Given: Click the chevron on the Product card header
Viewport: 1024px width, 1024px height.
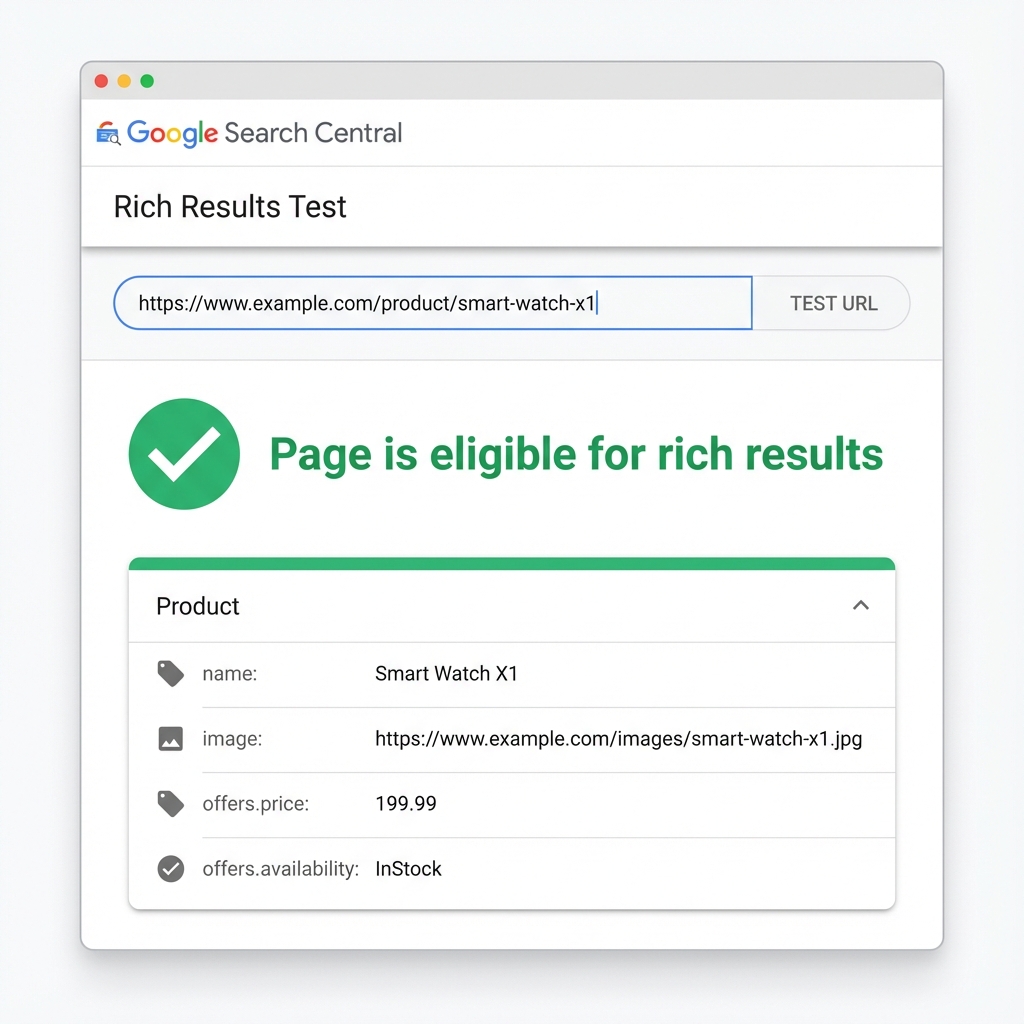Looking at the screenshot, I should pyautogui.click(x=860, y=605).
